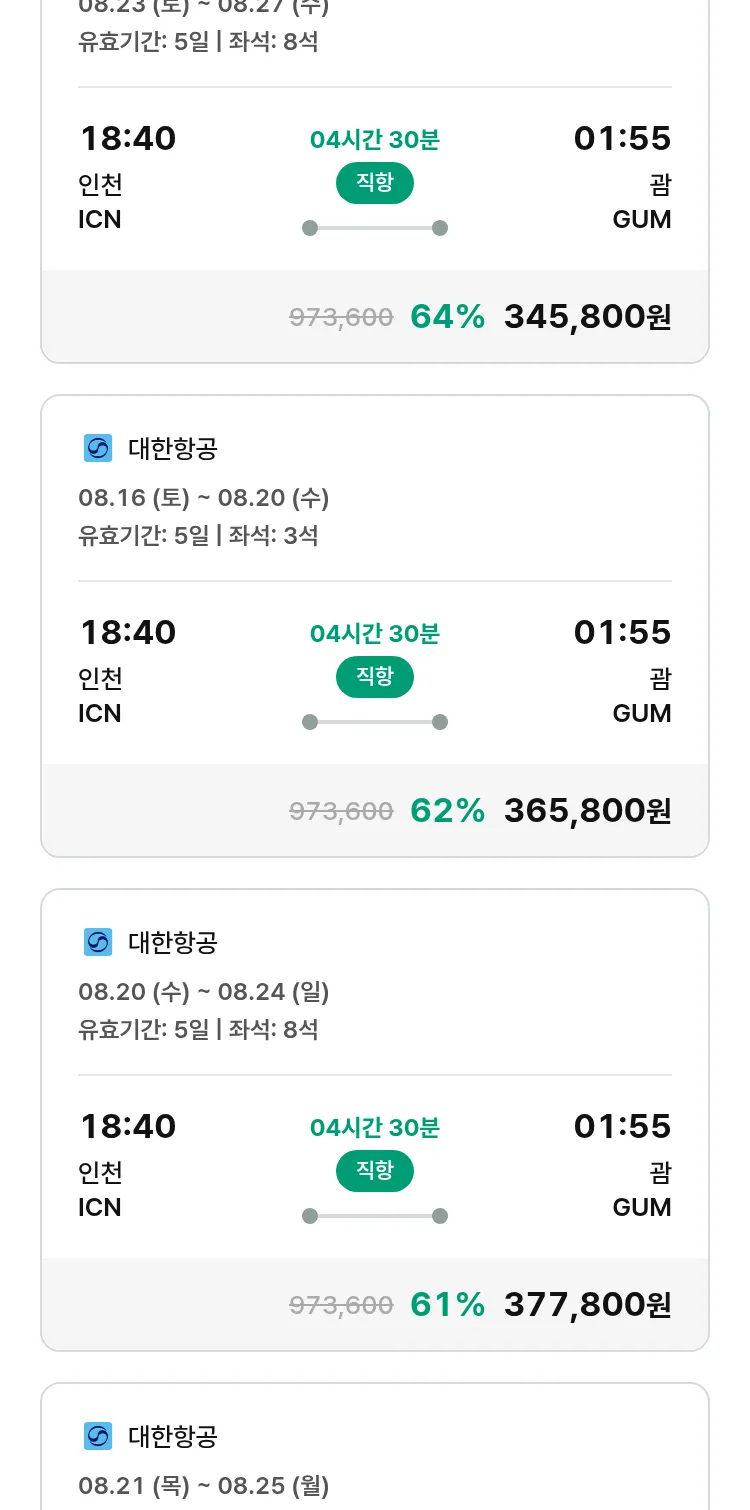
Task: Select the 377,800원 discounted fare
Action: pyautogui.click(x=587, y=1305)
